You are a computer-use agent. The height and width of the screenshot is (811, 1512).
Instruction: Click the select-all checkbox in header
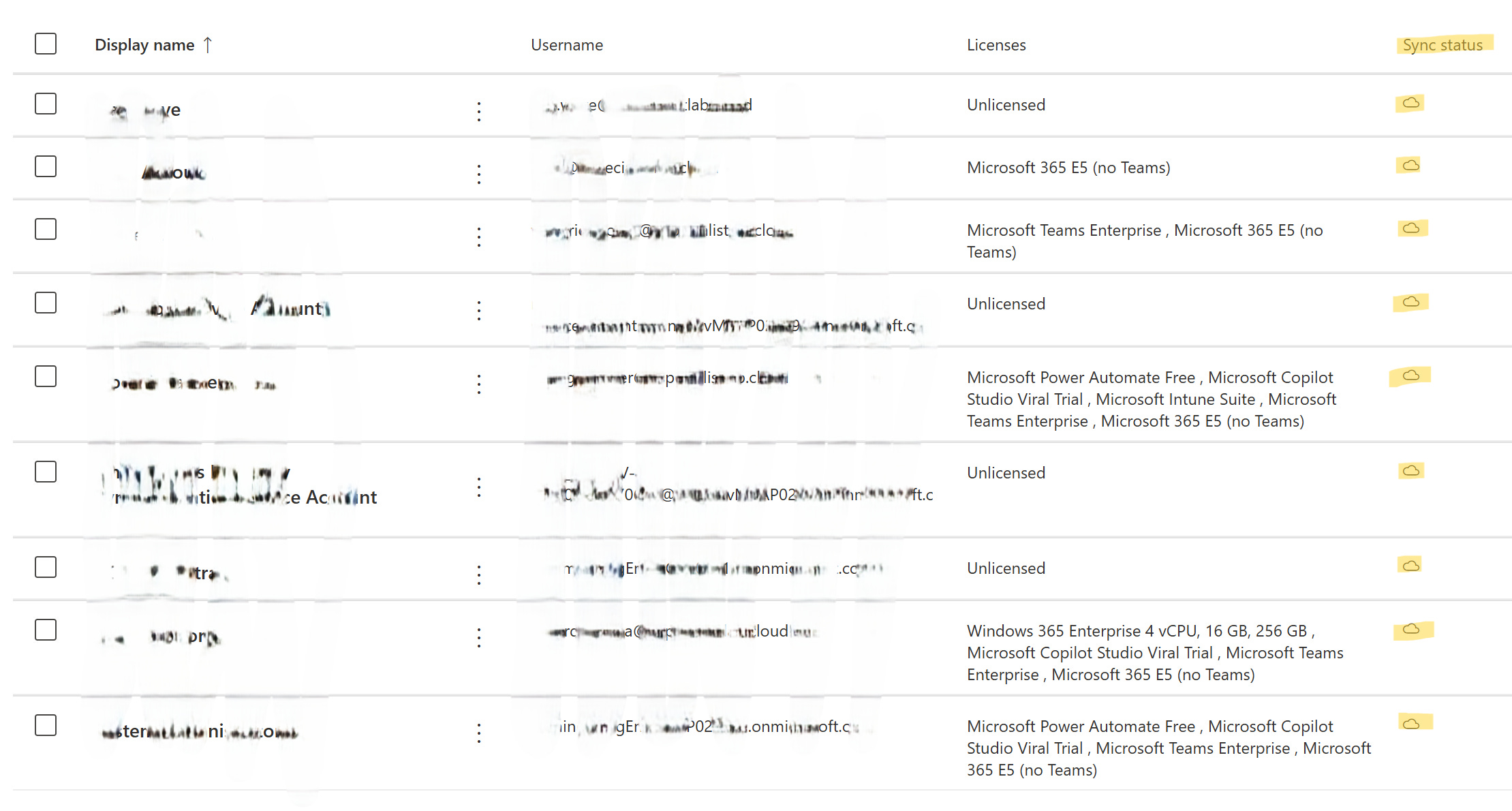46,44
